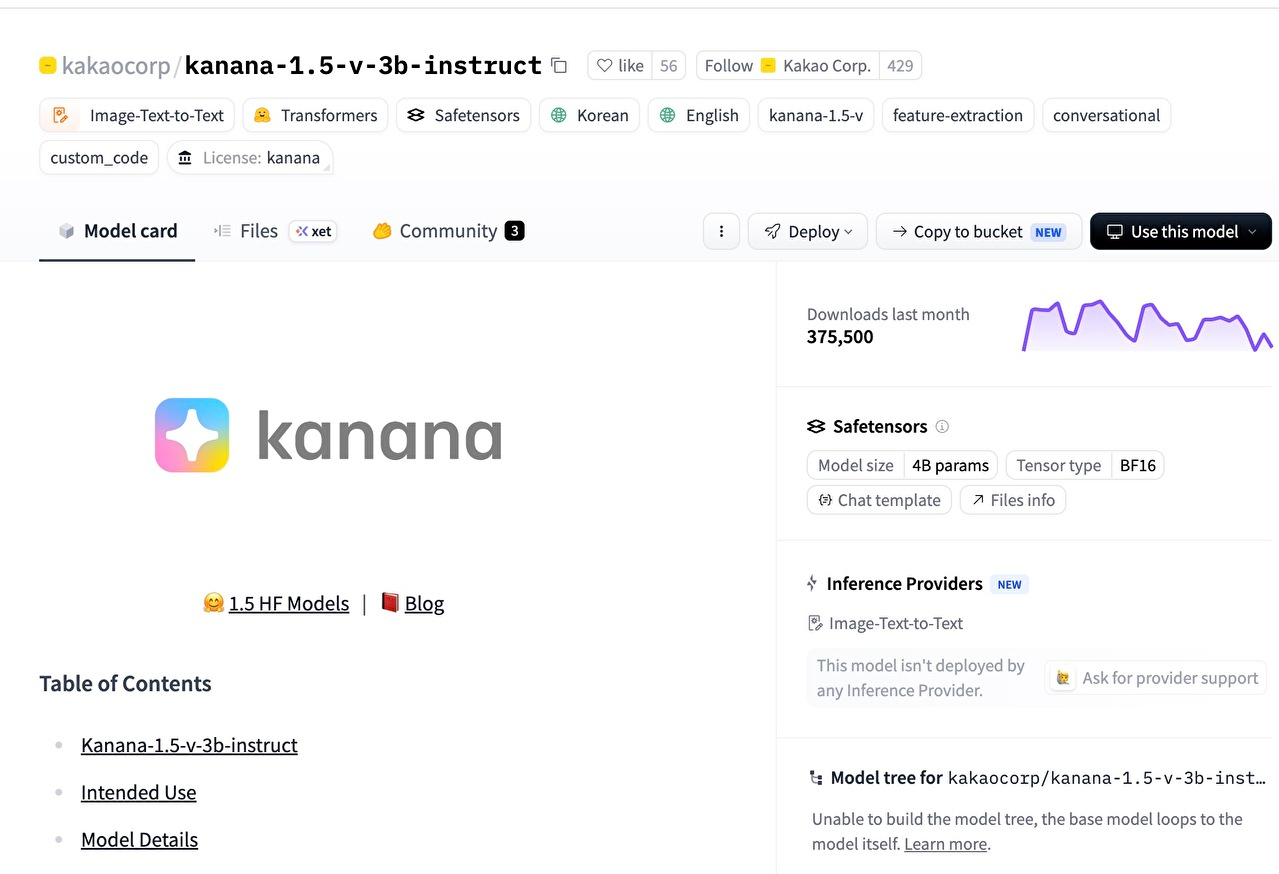Select the Image-Text-to-Text tag icon
This screenshot has width=1279, height=874.
(61, 115)
